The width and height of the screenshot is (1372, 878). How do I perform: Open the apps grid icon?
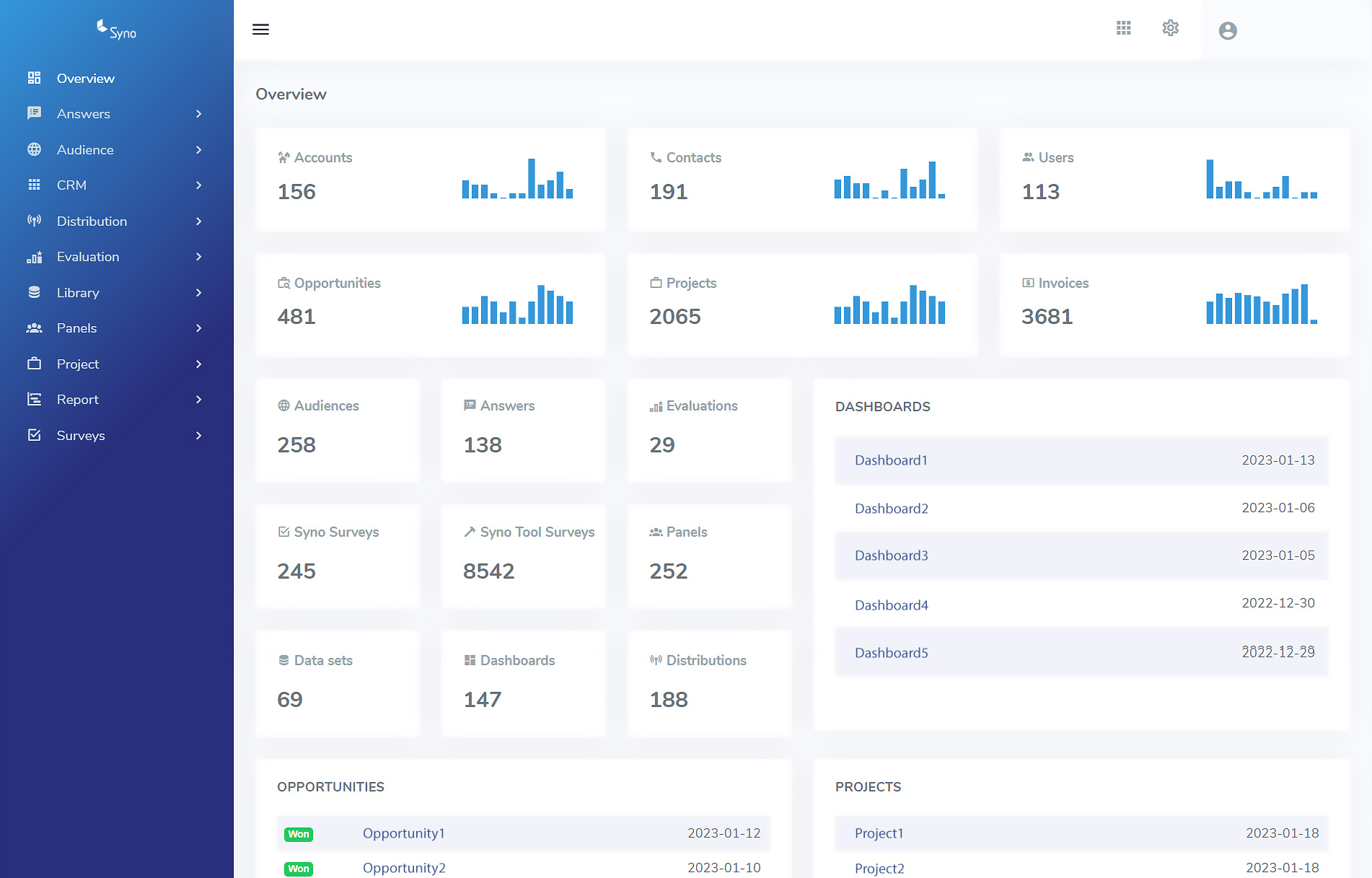1123,28
